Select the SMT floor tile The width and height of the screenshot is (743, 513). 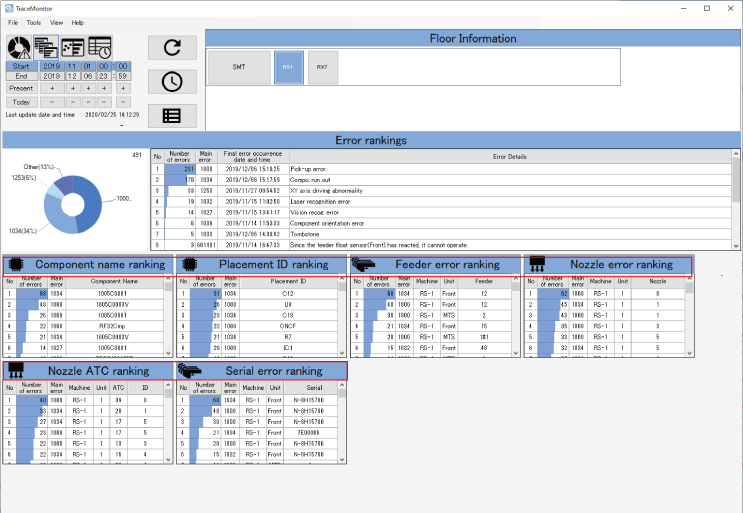(239, 67)
